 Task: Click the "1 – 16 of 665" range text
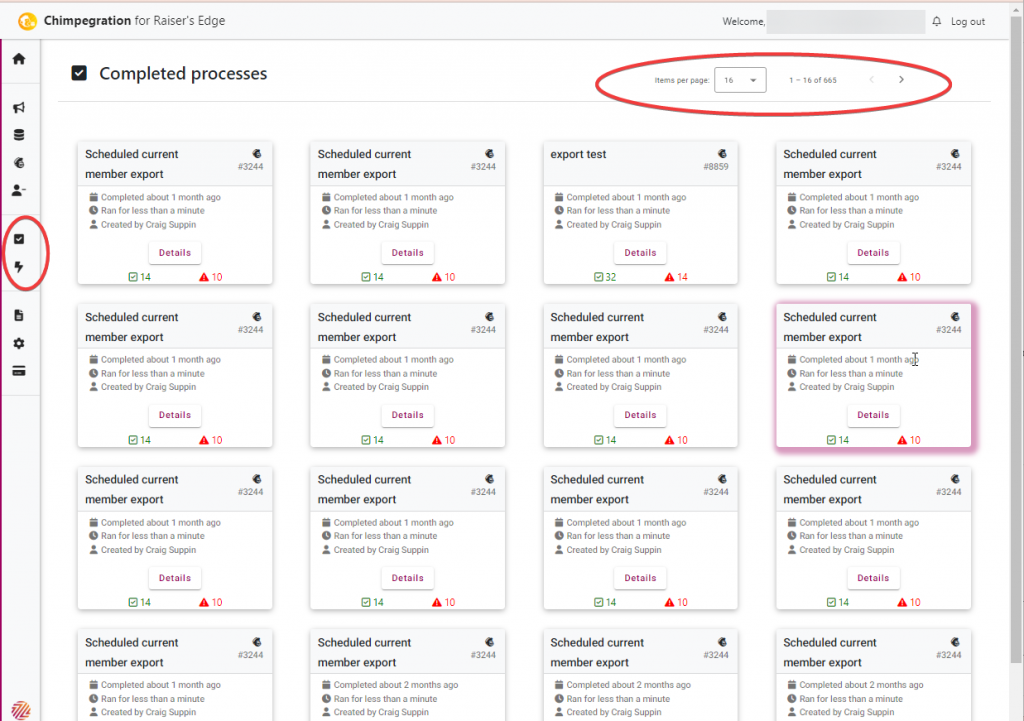click(812, 80)
